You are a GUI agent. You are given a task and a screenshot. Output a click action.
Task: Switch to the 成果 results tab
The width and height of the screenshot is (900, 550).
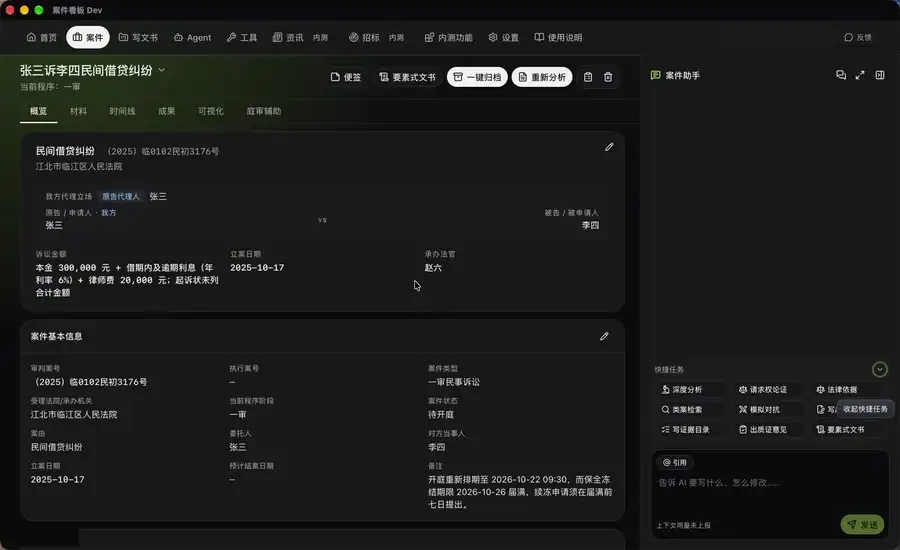[x=166, y=111]
